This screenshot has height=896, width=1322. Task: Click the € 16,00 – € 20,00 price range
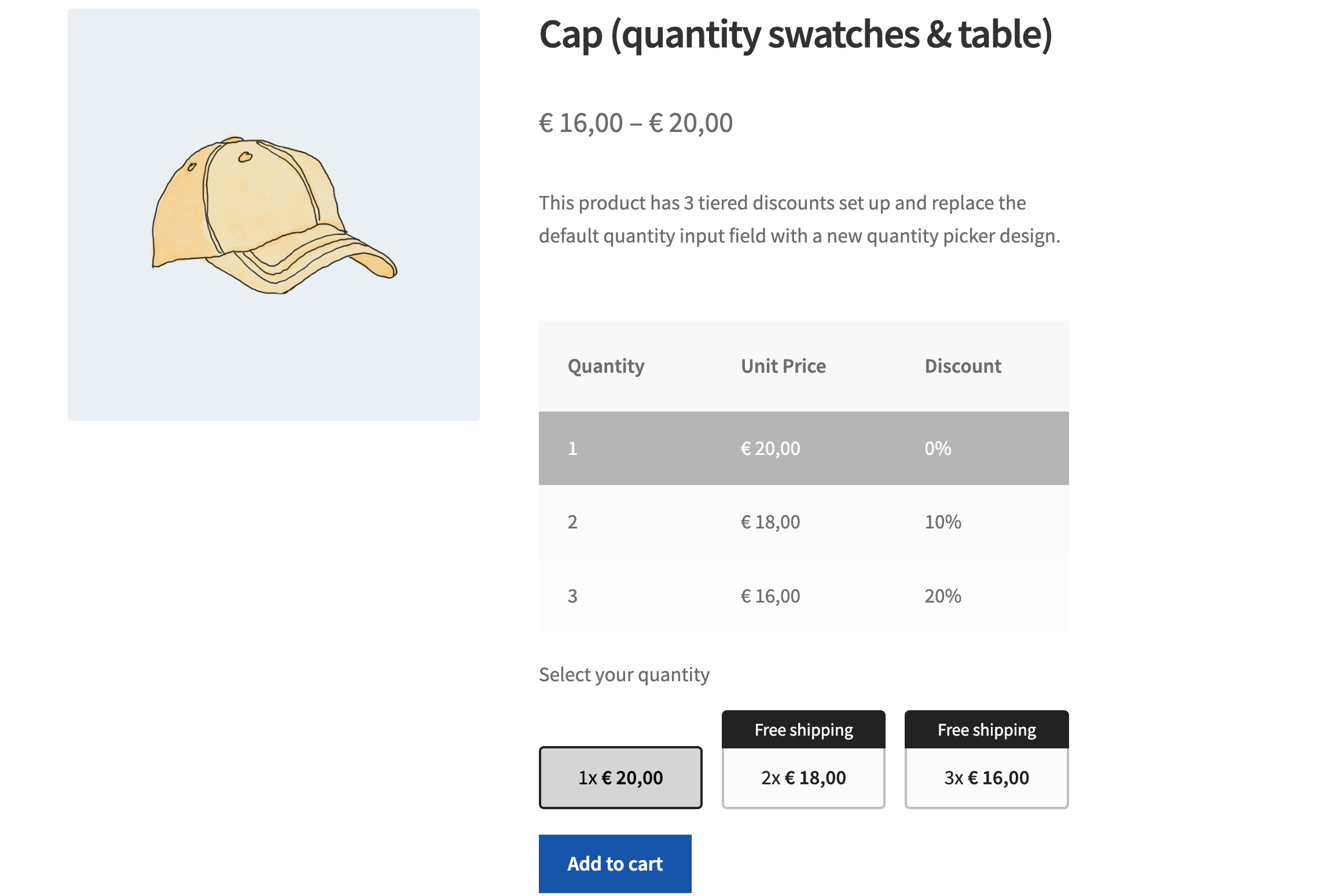tap(636, 123)
